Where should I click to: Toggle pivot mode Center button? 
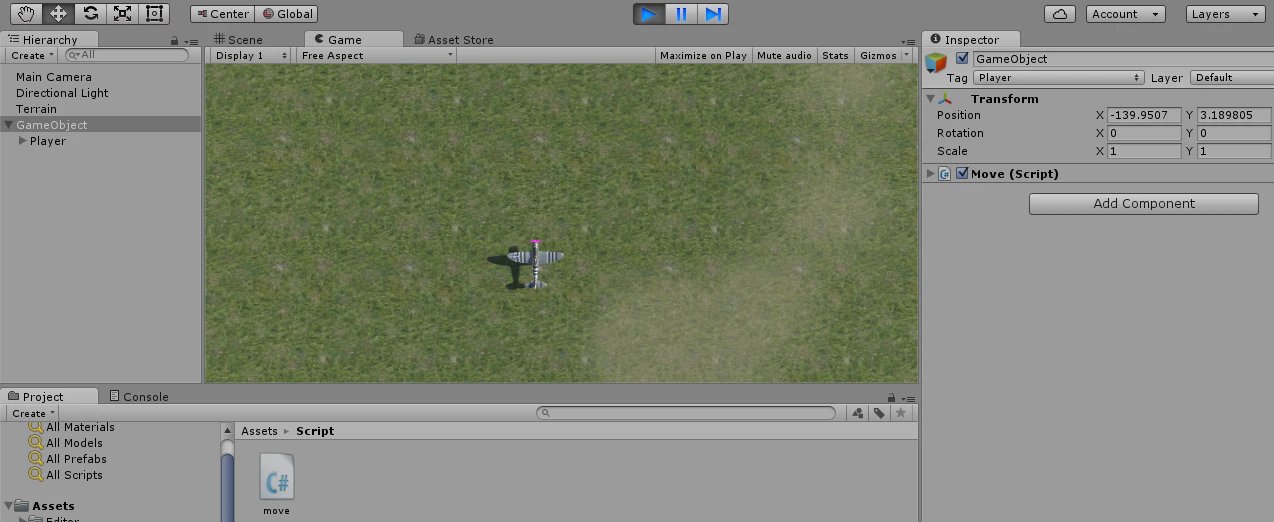coord(223,14)
